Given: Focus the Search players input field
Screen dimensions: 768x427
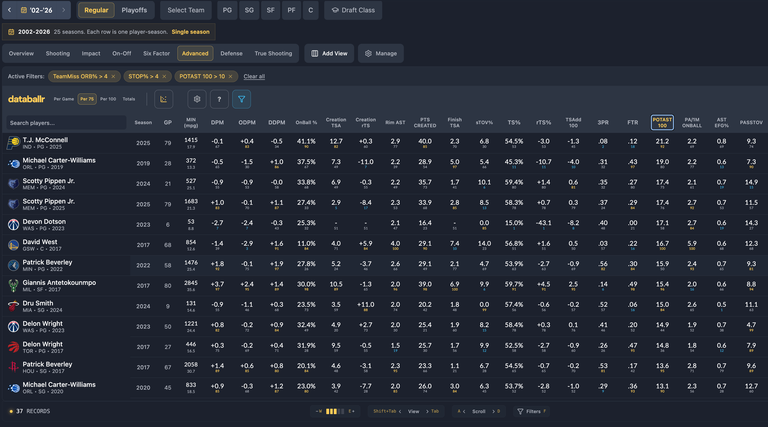Looking at the screenshot, I should tap(66, 123).
